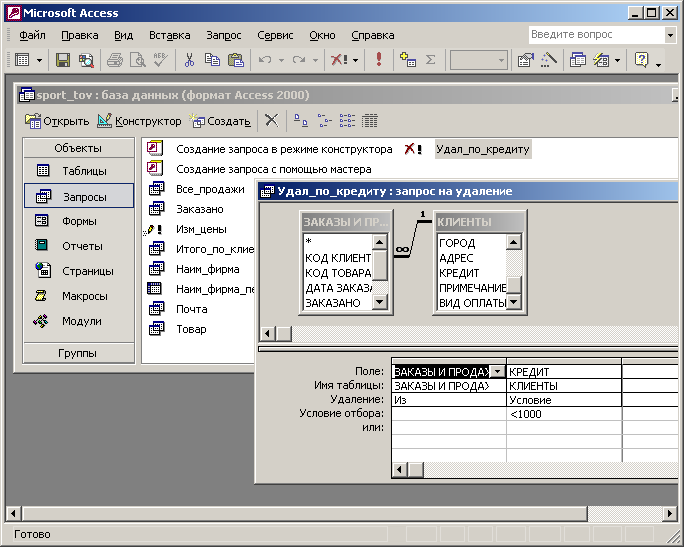Screen dimensions: 684x547
Task: Click the КРЕДИТ field in КЛИЕНТЫ table
Action: [x=459, y=273]
